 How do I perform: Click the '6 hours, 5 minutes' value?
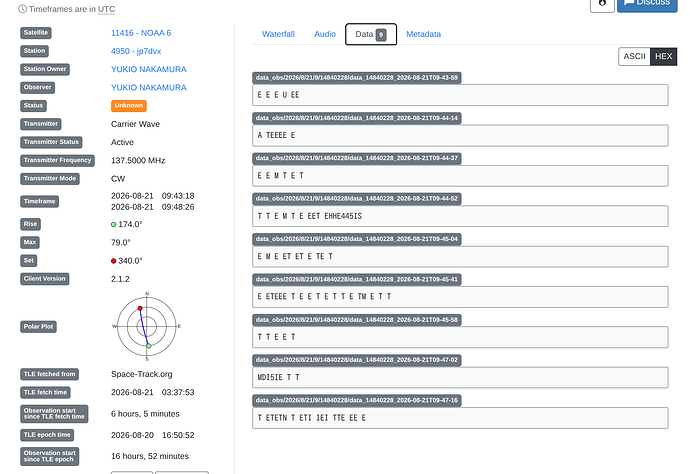click(x=145, y=414)
